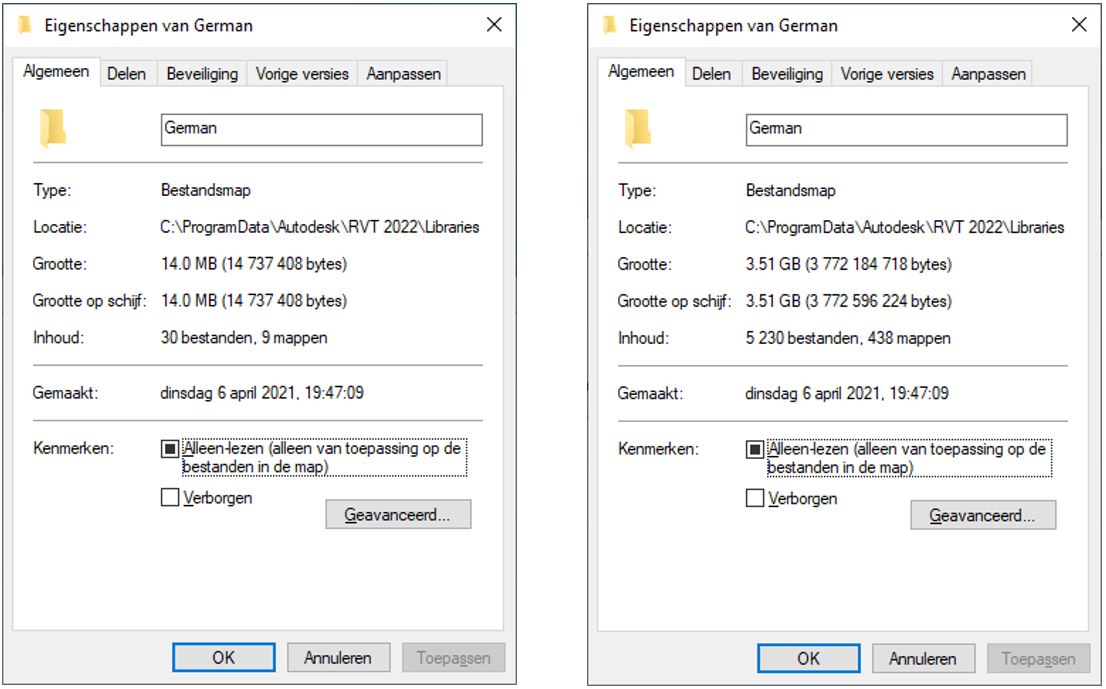This screenshot has width=1106, height=689.
Task: Click title bar folder icon of left dialog
Action: [x=25, y=25]
